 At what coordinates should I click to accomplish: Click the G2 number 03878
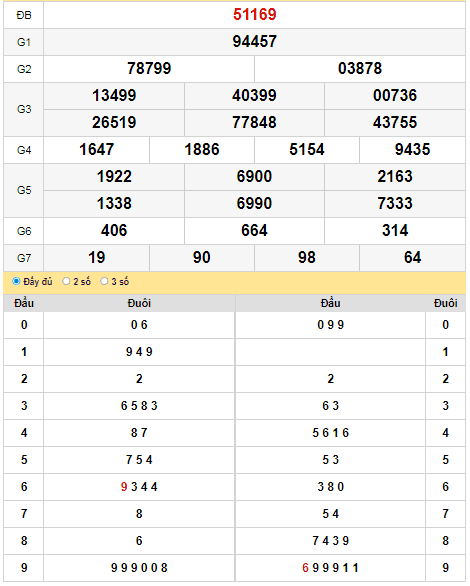[360, 68]
